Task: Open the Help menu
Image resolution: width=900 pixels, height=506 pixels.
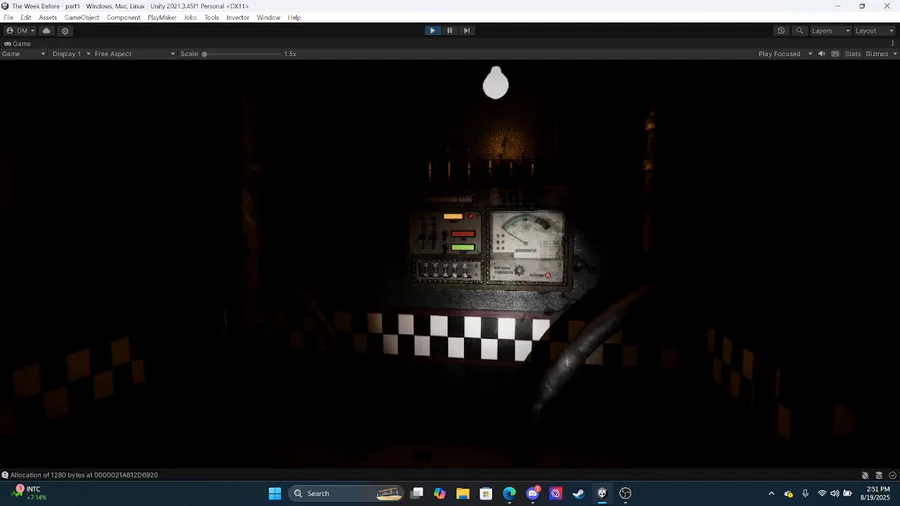Action: tap(294, 18)
